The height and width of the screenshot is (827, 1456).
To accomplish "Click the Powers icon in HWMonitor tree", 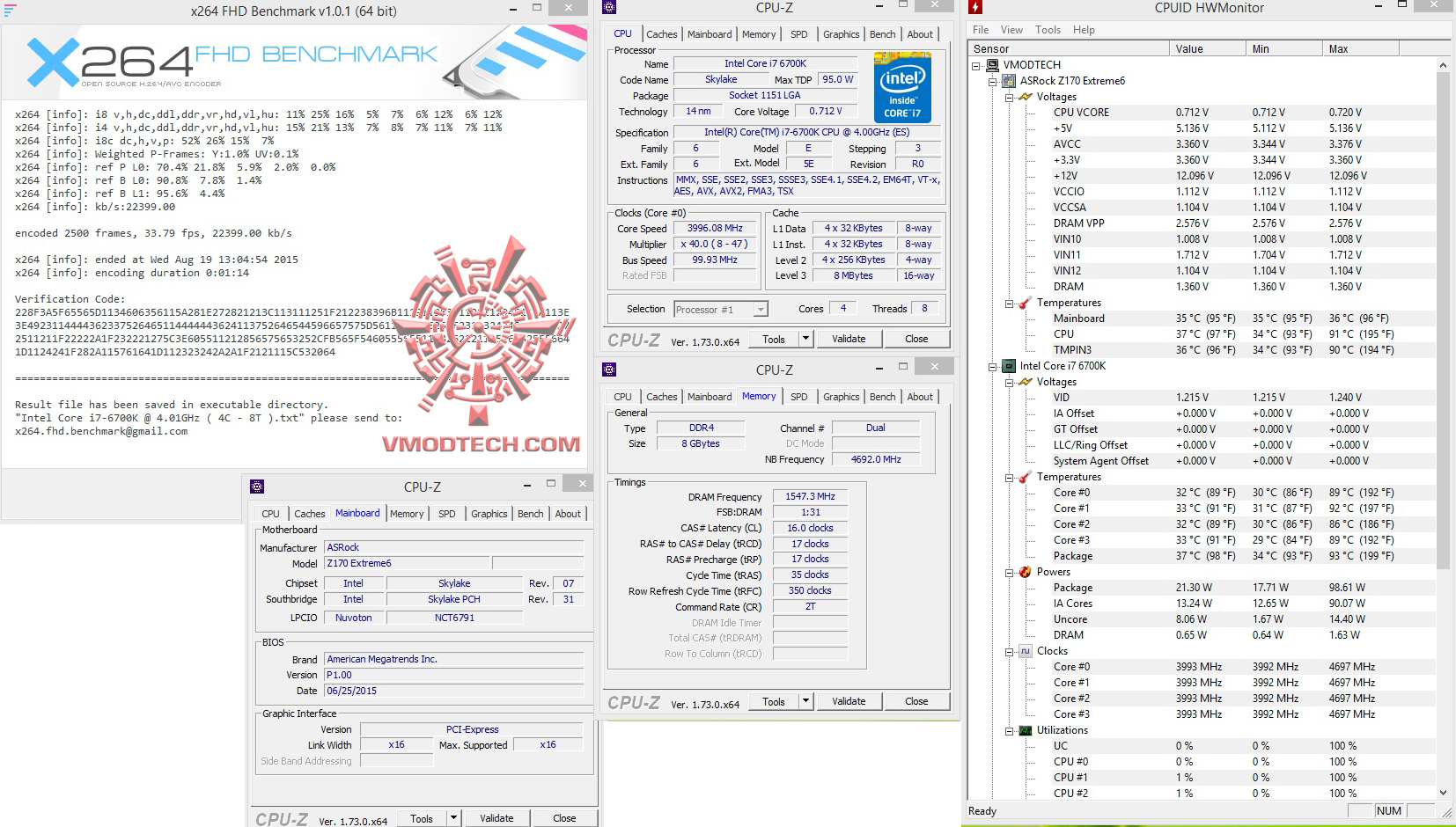I will pyautogui.click(x=1025, y=572).
